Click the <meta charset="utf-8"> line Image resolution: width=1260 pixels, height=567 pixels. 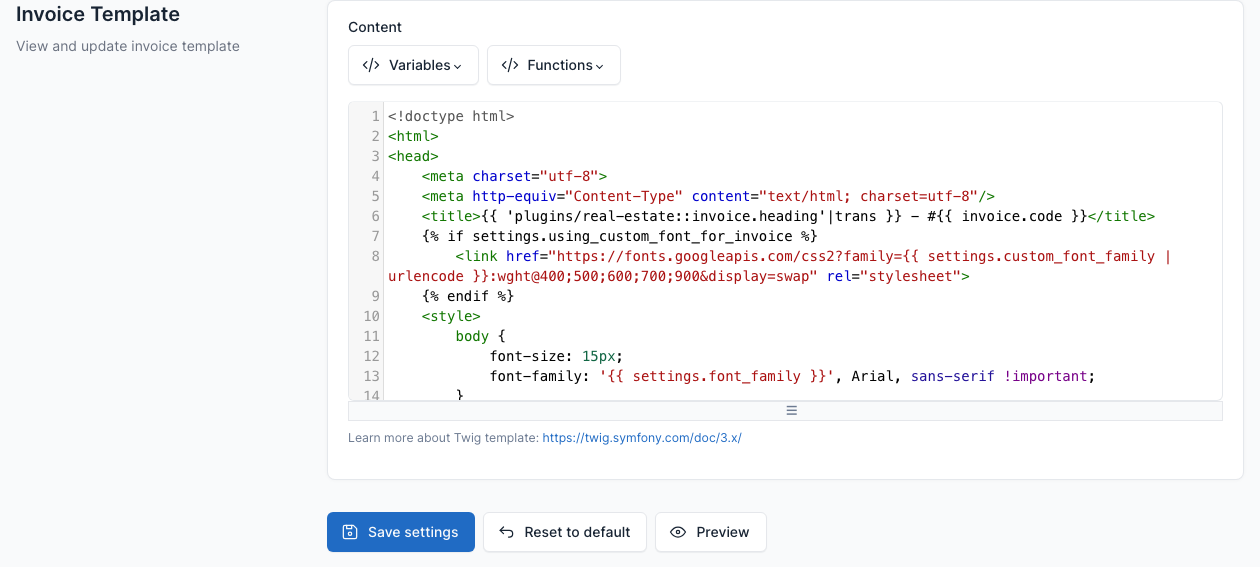pyautogui.click(x=514, y=176)
